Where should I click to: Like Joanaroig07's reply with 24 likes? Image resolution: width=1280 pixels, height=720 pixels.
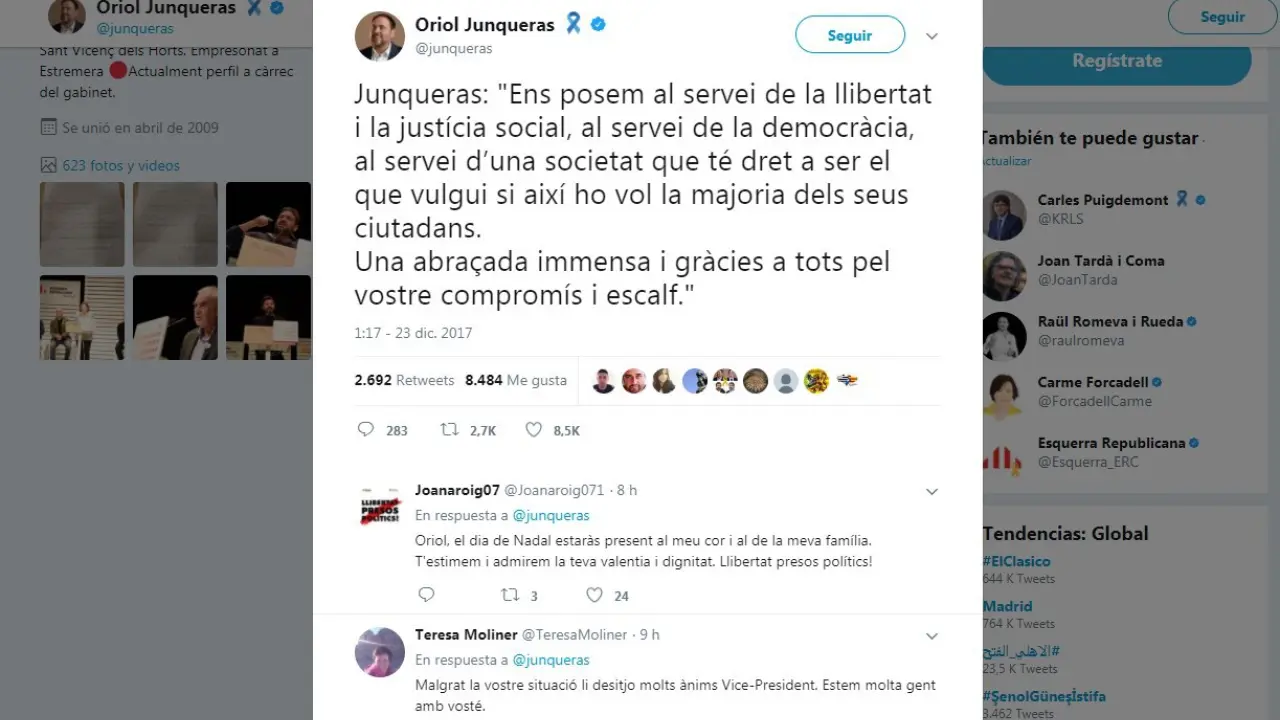click(594, 595)
